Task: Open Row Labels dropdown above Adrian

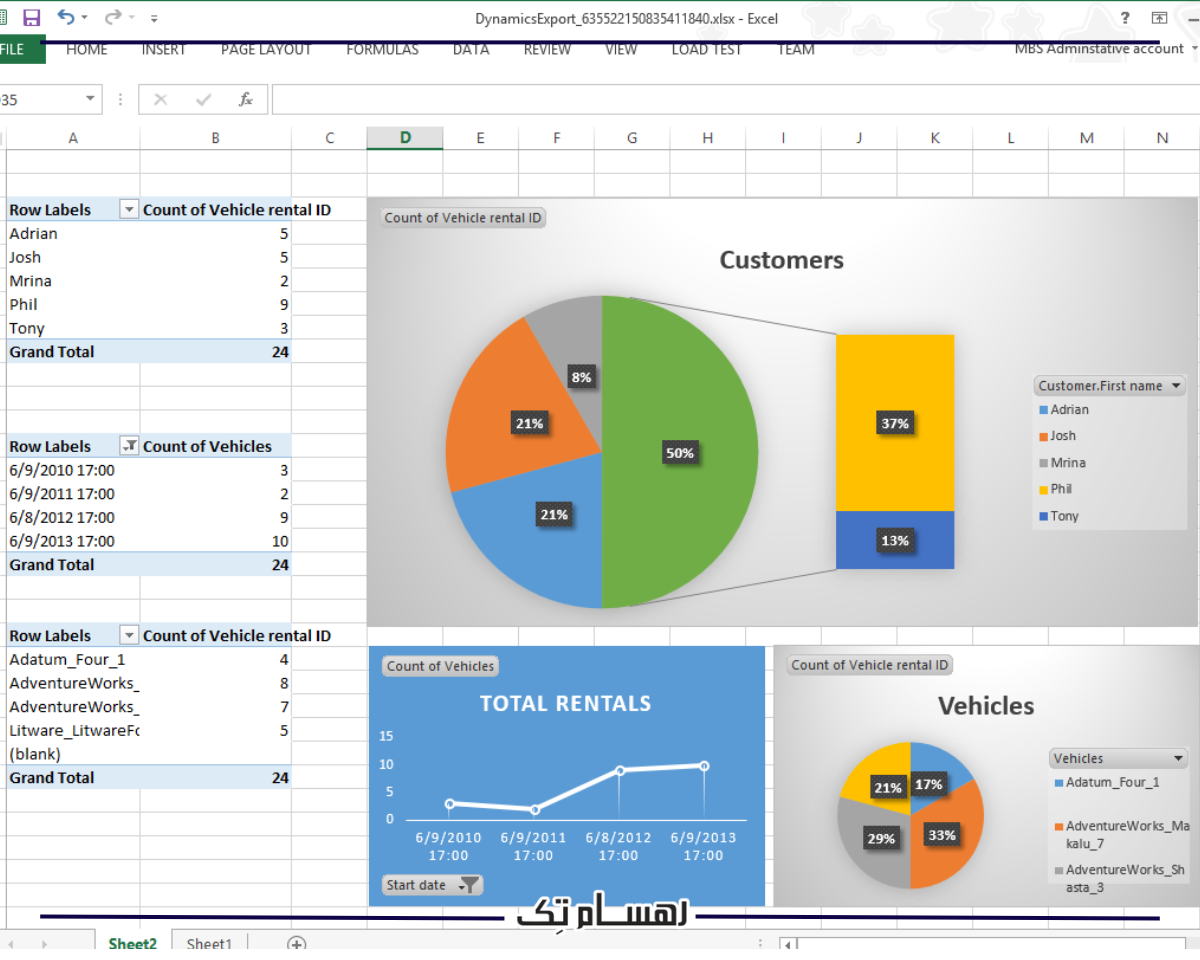Action: click(x=129, y=210)
